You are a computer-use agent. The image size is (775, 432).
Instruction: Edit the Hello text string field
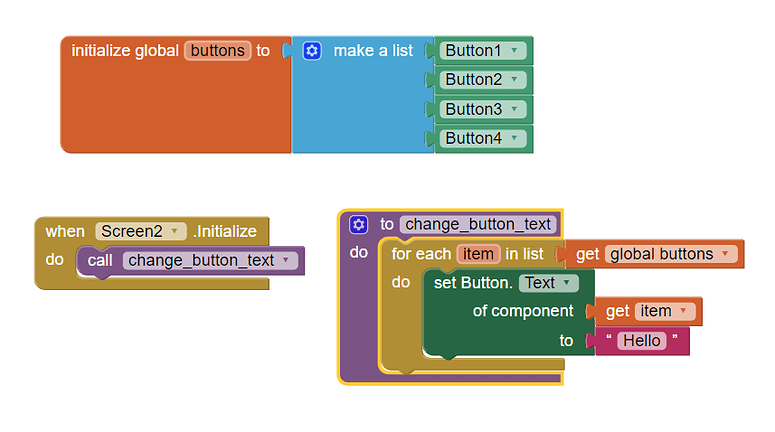click(641, 341)
